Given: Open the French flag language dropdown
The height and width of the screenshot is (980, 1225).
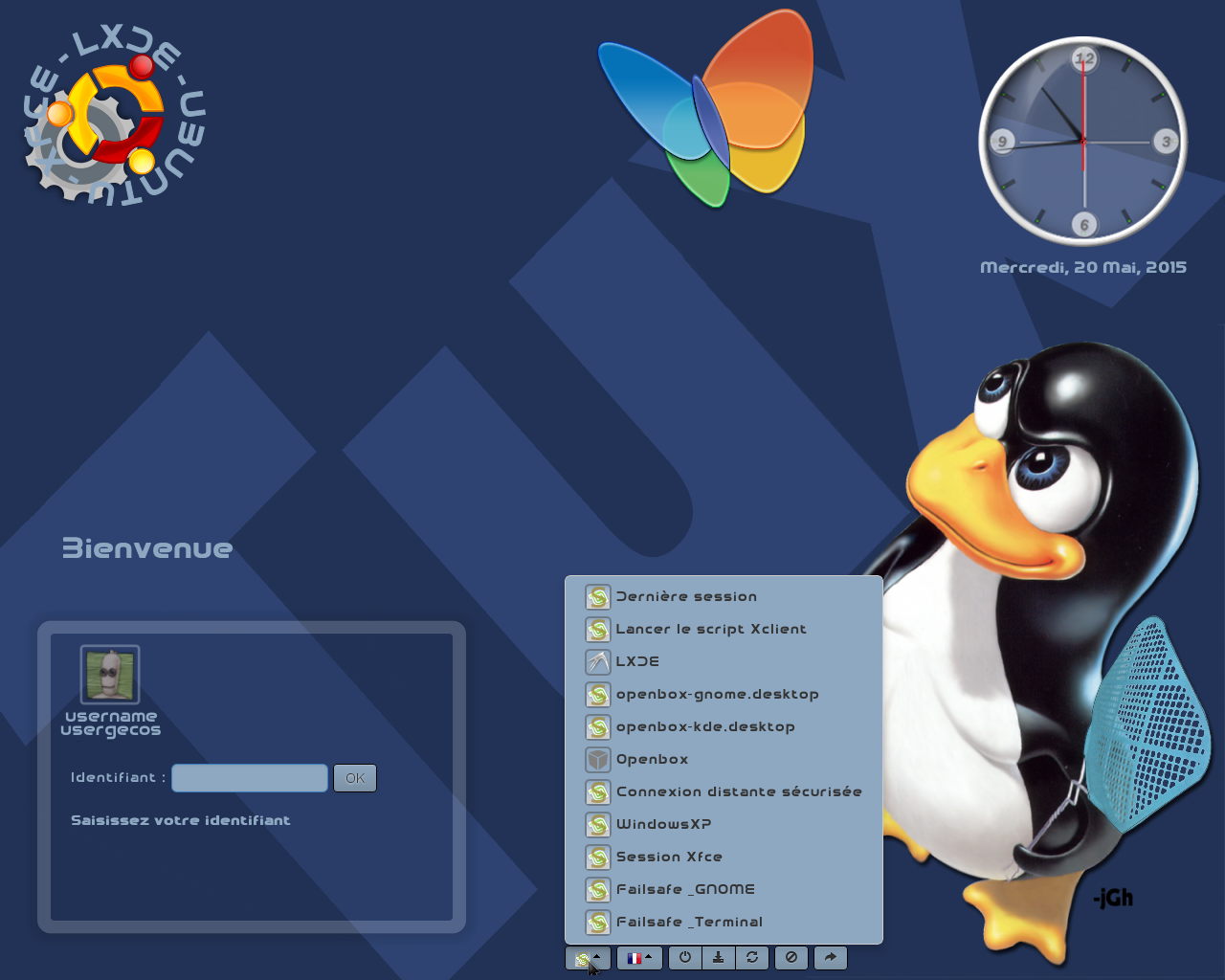Looking at the screenshot, I should 639,957.
